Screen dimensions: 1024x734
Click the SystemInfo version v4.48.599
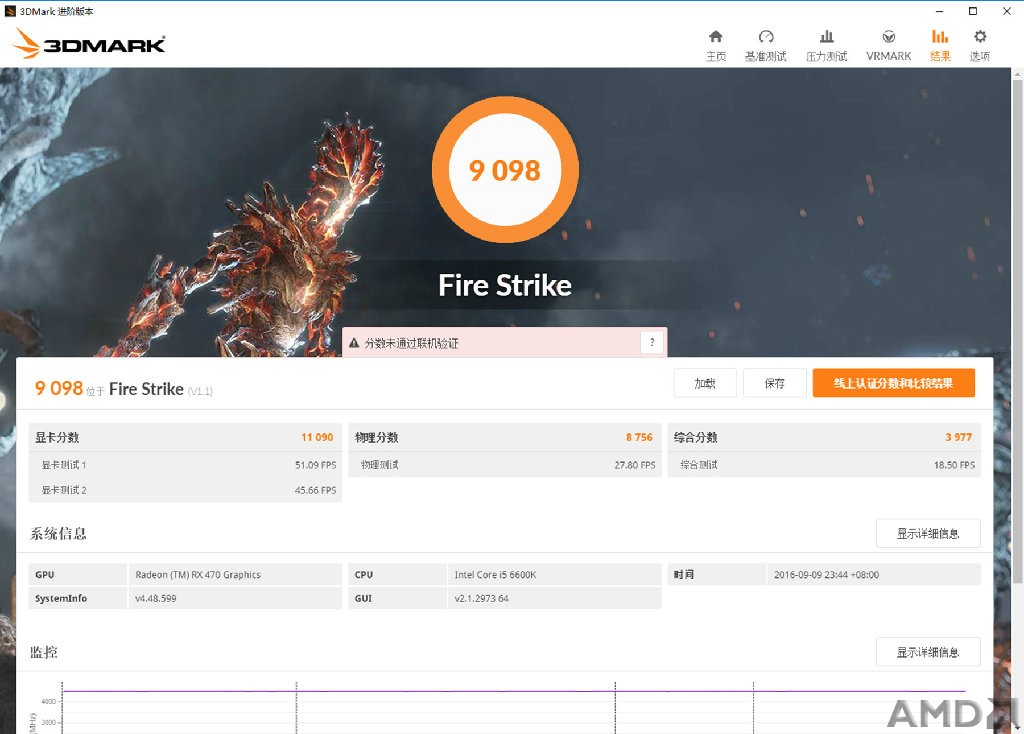(155, 598)
